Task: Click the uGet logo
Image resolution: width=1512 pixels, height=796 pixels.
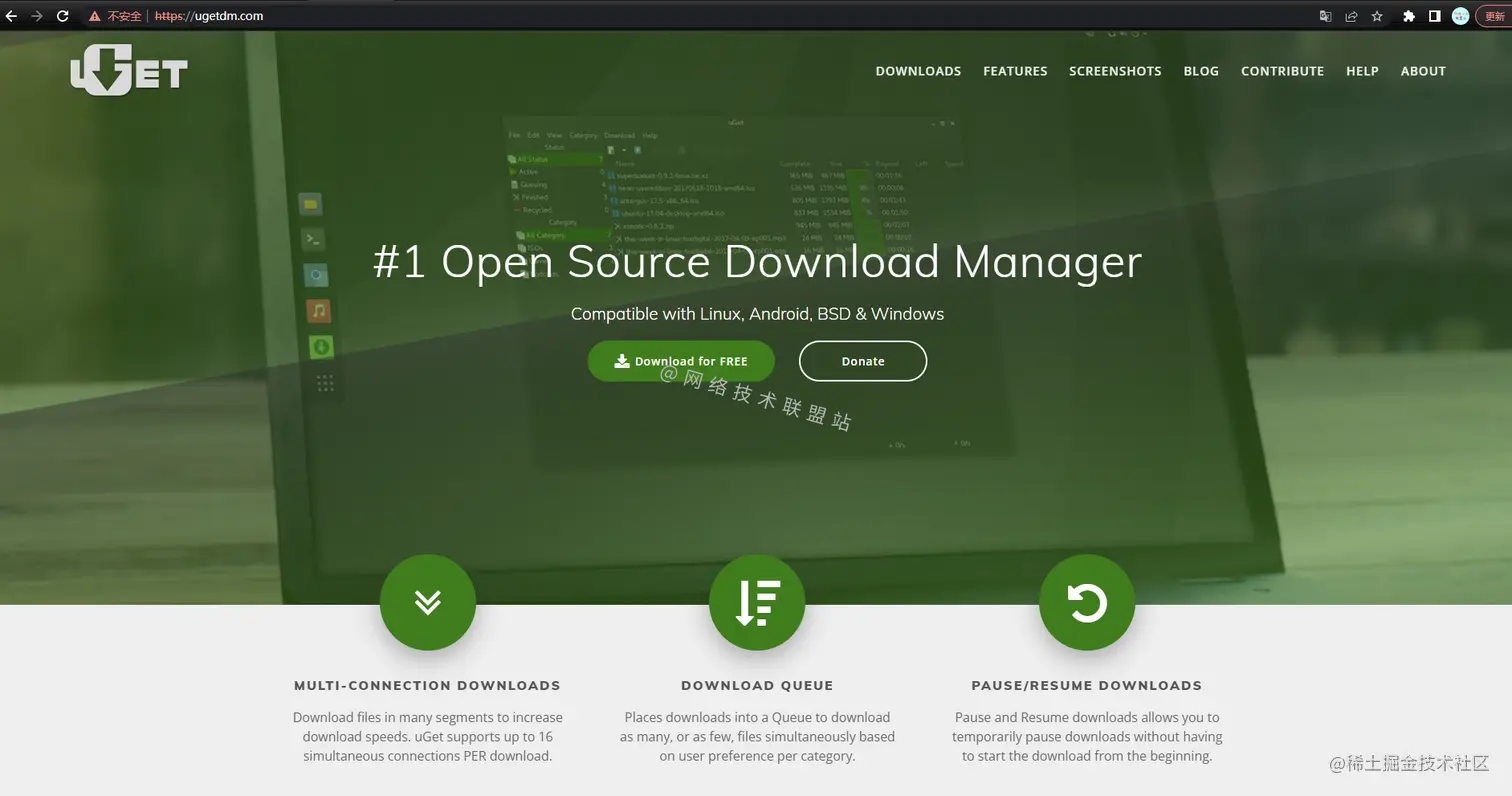Action: click(x=129, y=70)
